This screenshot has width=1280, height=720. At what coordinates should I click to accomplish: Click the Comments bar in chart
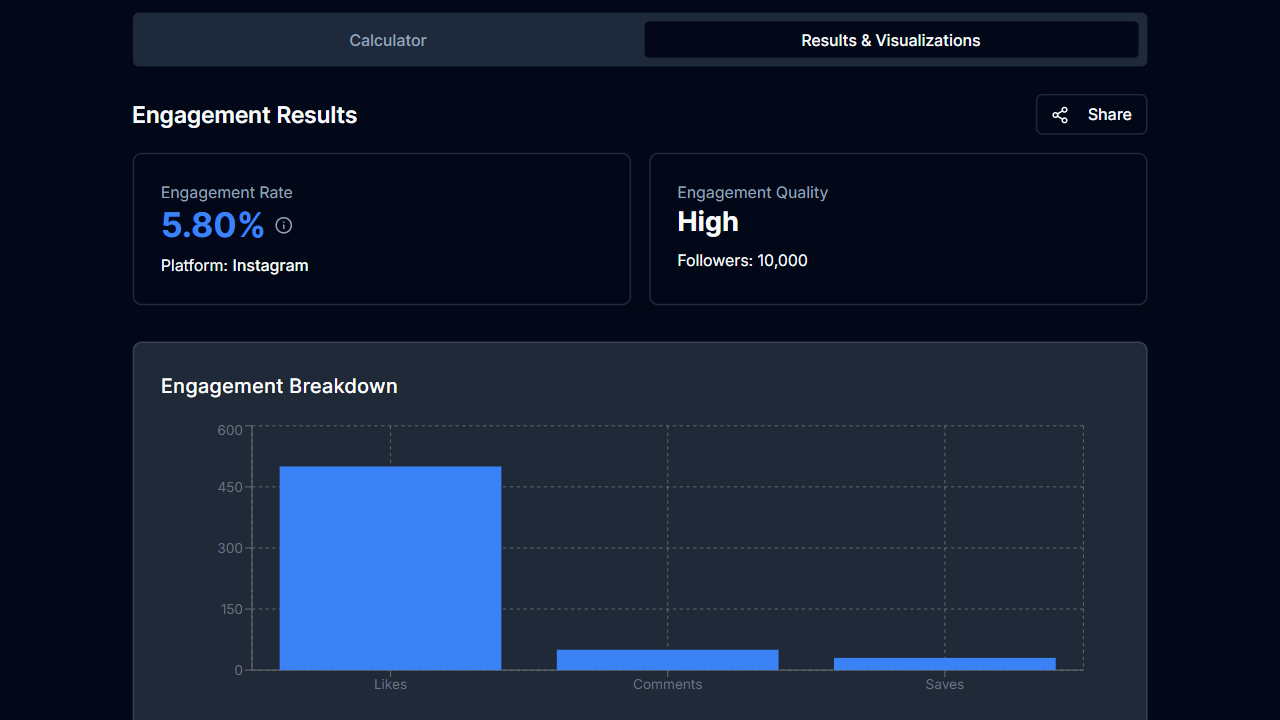(667, 660)
